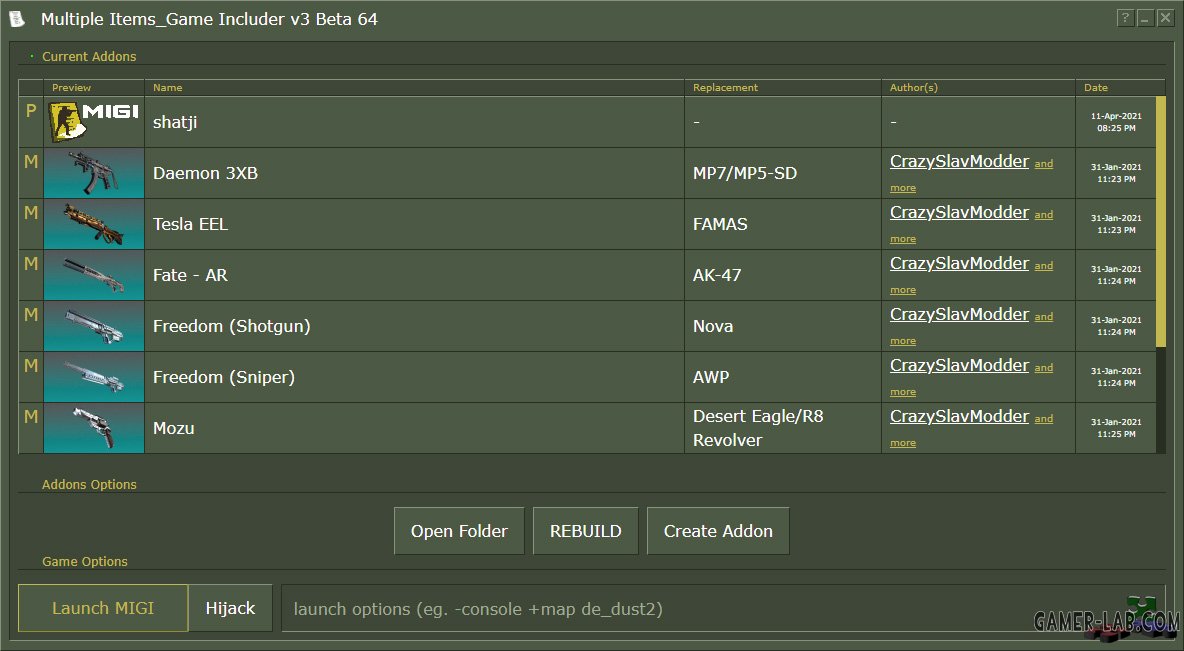
Task: Toggle the M marker on Fate - AR row
Action: tap(31, 264)
